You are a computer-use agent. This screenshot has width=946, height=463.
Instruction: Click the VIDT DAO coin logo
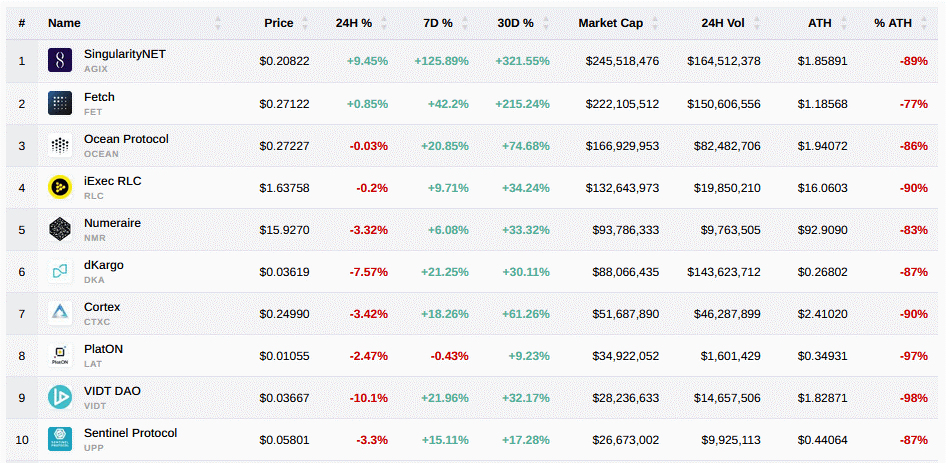click(60, 397)
